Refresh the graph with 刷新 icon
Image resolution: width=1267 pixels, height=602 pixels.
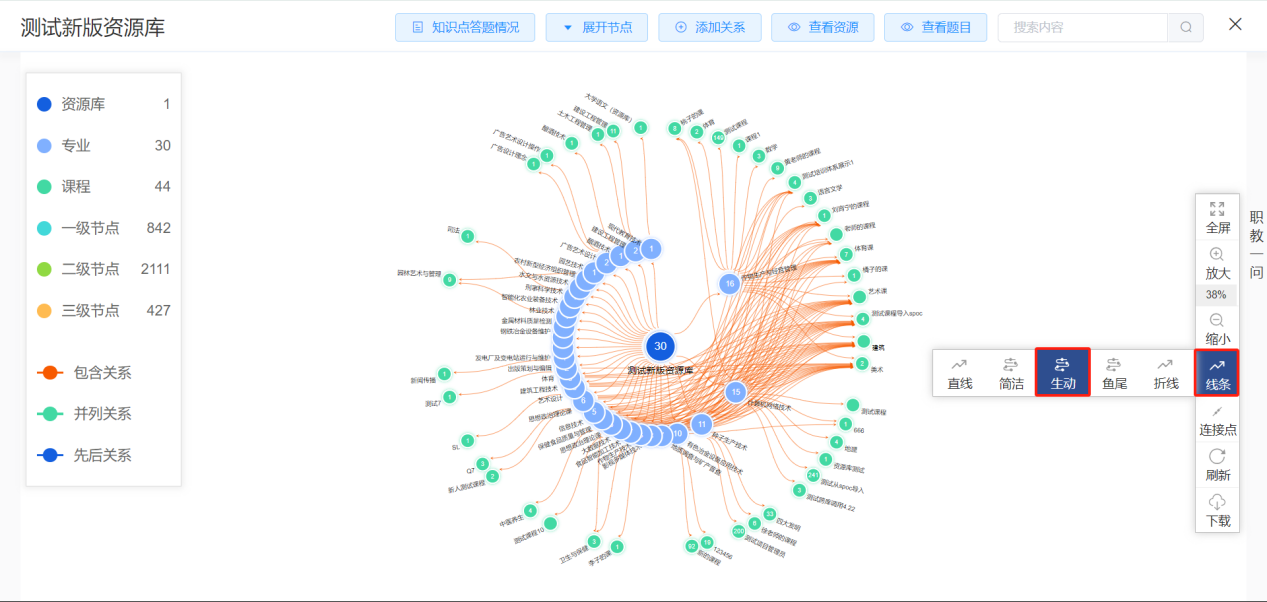click(1217, 456)
